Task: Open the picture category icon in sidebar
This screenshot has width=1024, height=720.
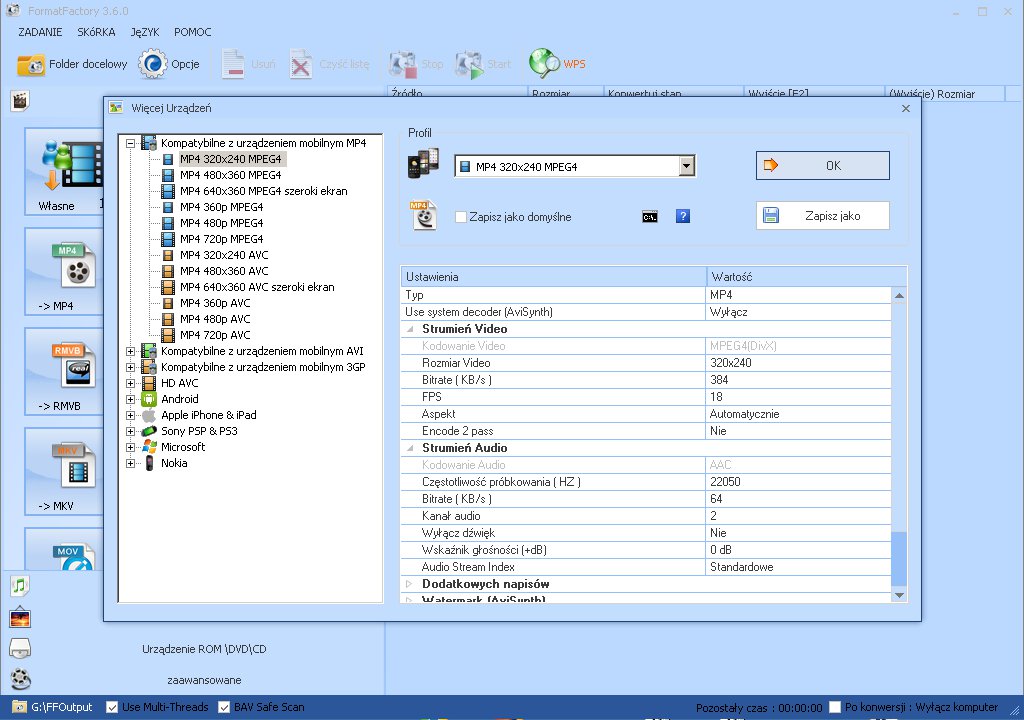Action: 20,617
